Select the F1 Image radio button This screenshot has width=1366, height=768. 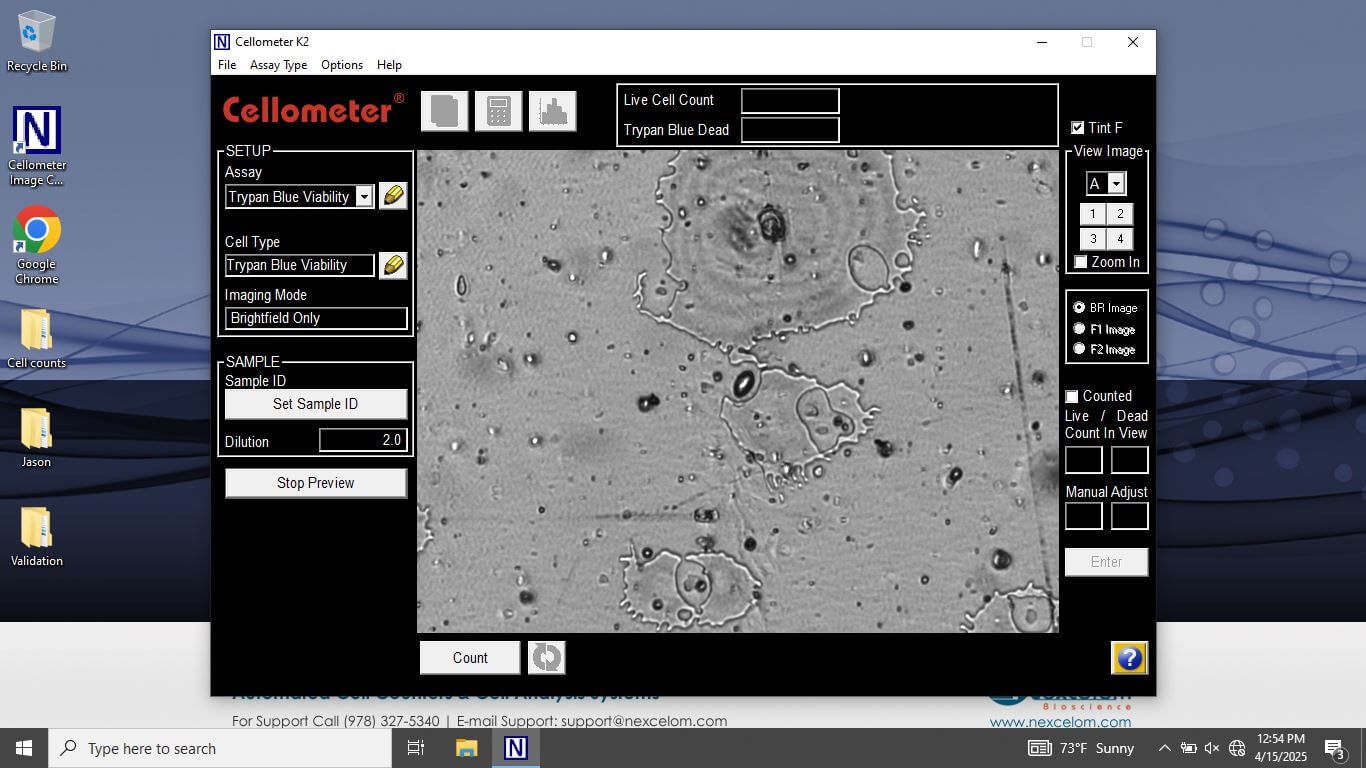click(1079, 329)
